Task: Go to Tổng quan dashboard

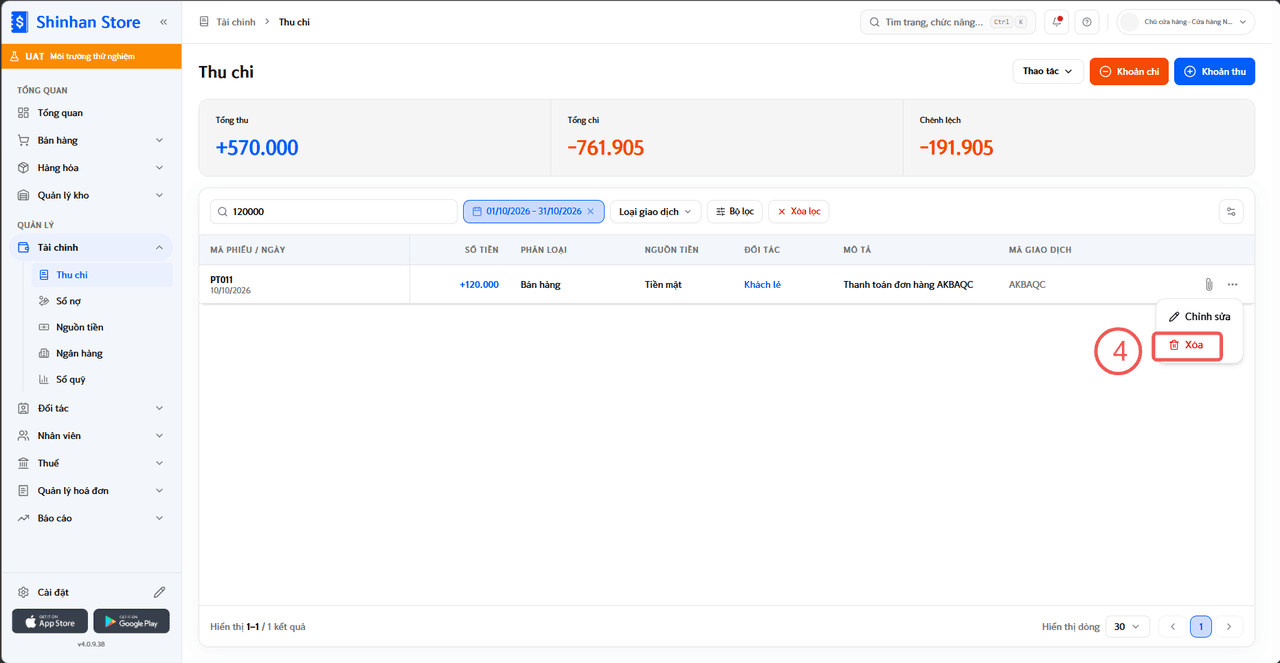Action: 91,113
